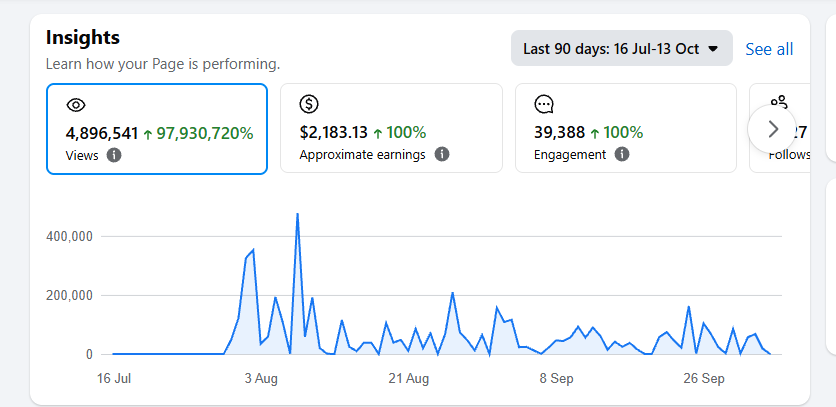Click the 4,896,541 views total
This screenshot has height=407, width=836.
pos(102,133)
